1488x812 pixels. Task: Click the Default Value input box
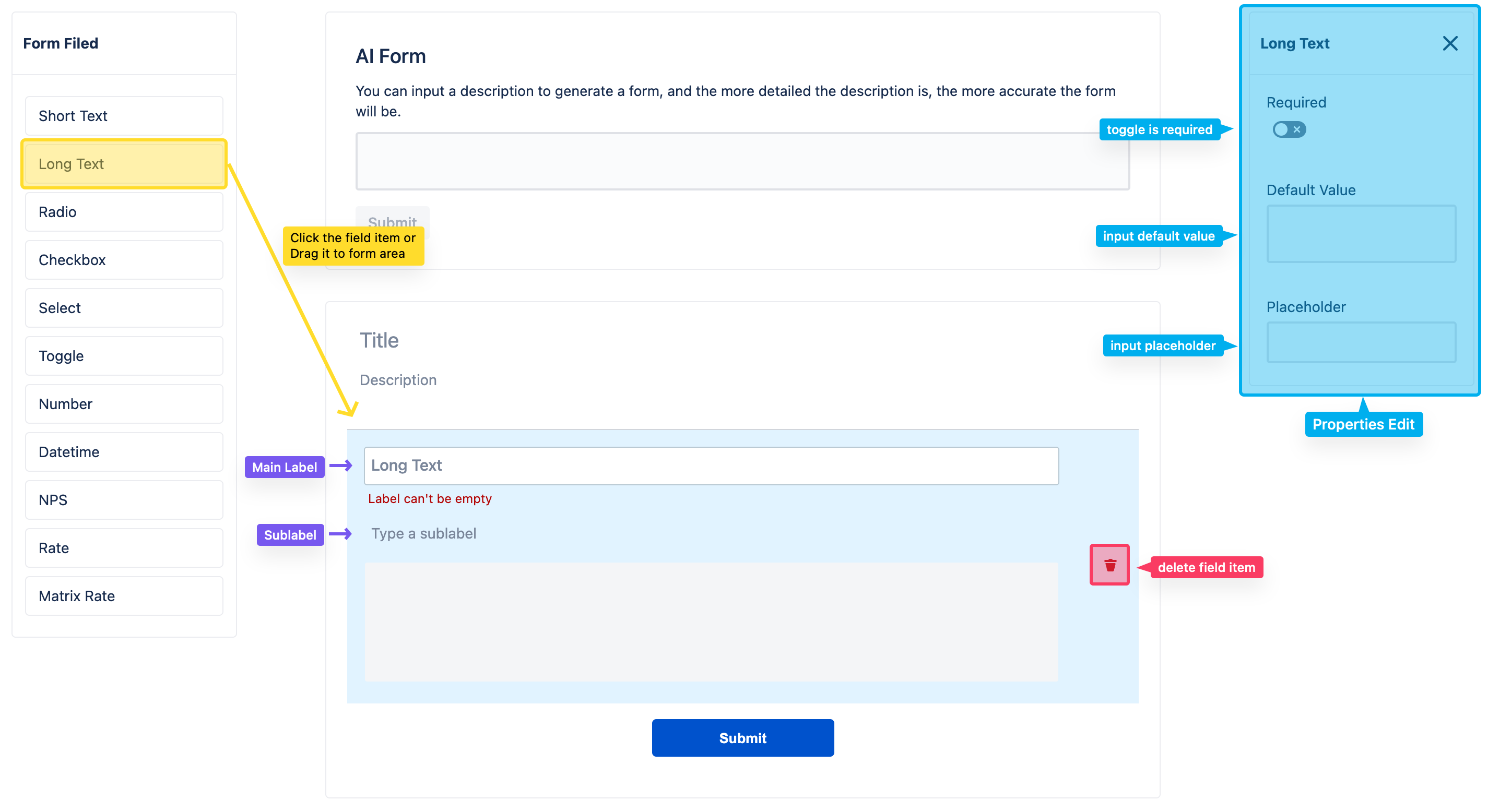point(1360,233)
